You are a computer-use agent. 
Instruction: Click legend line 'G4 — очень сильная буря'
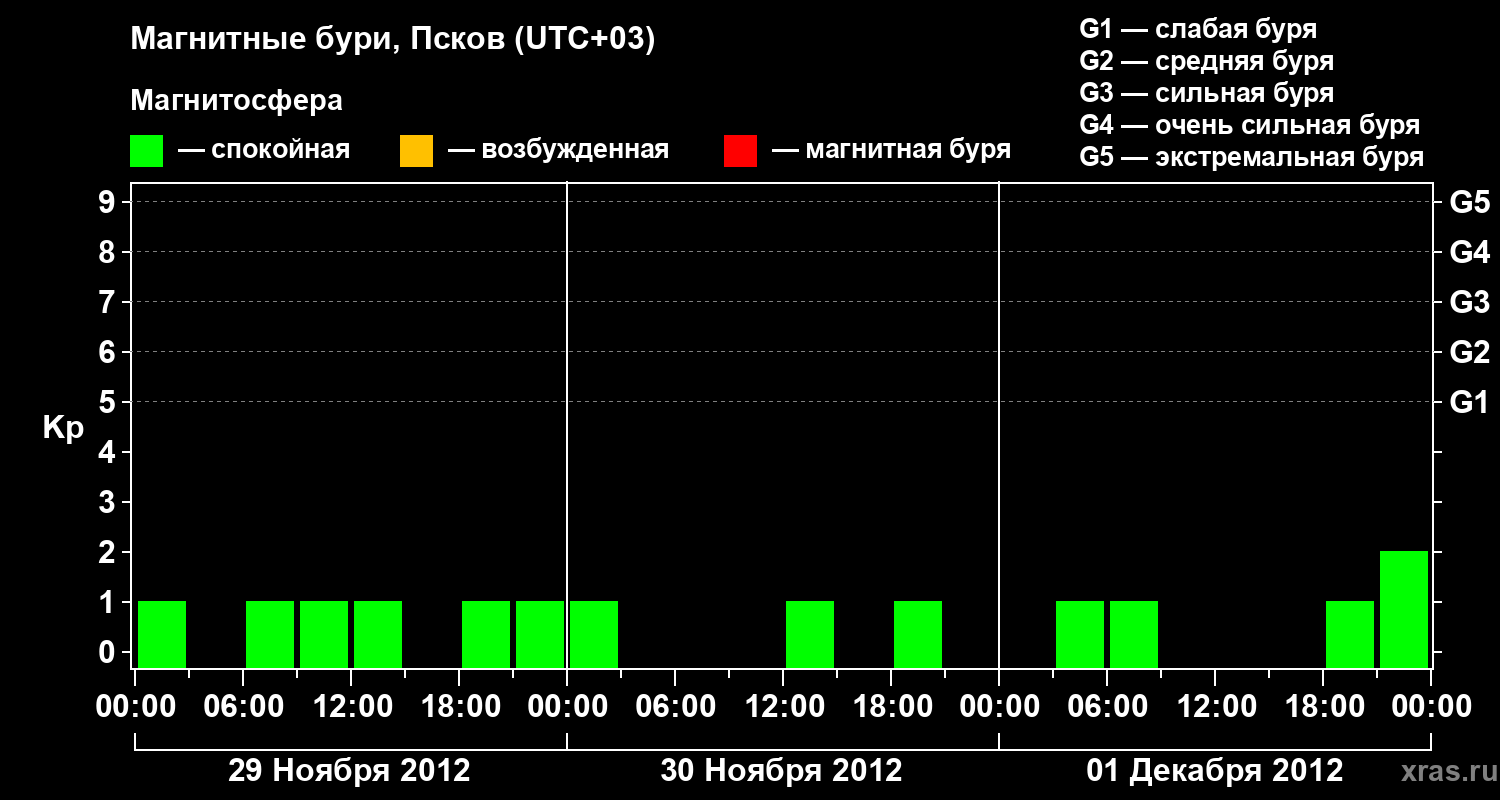pos(1249,124)
